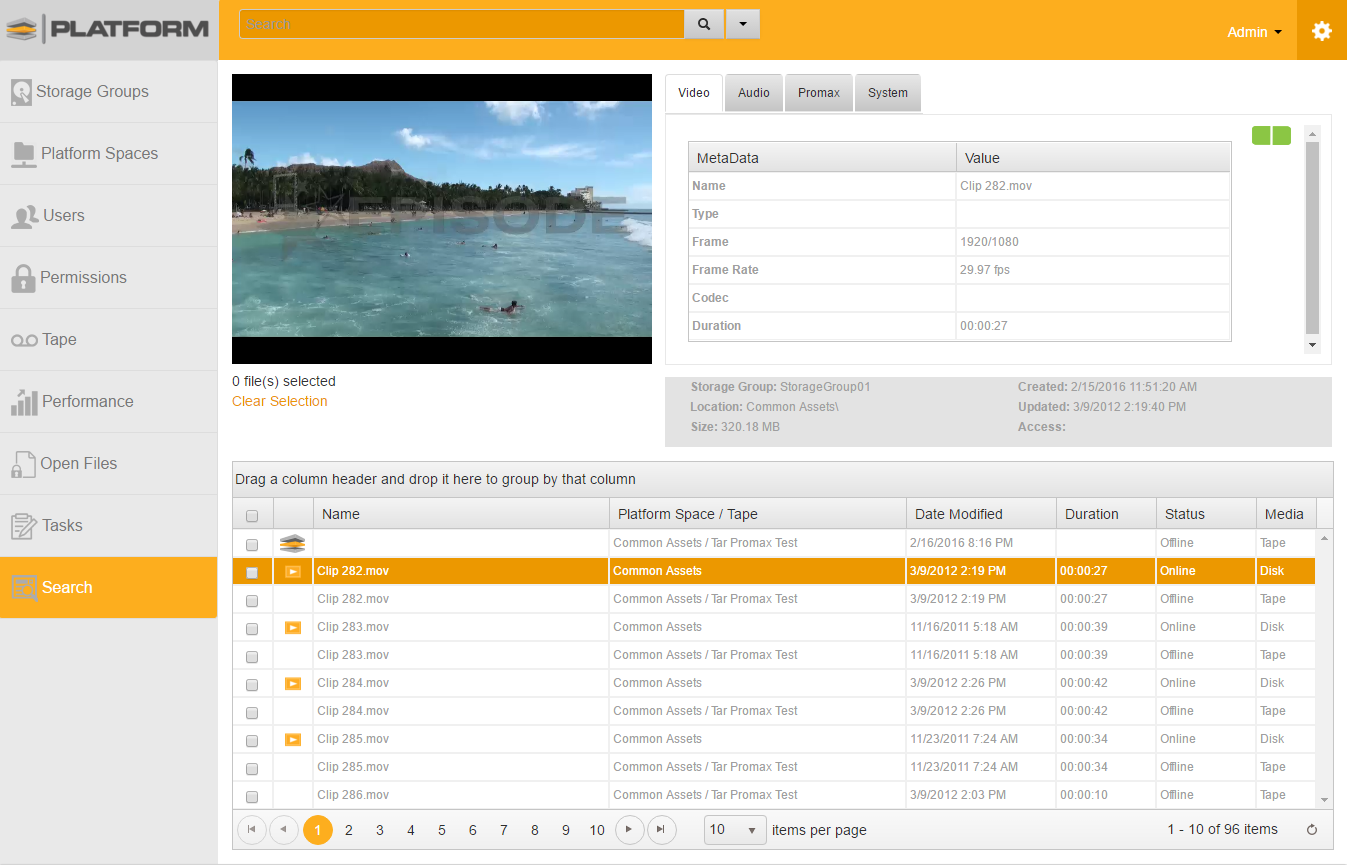Go to page 10

[x=597, y=830]
